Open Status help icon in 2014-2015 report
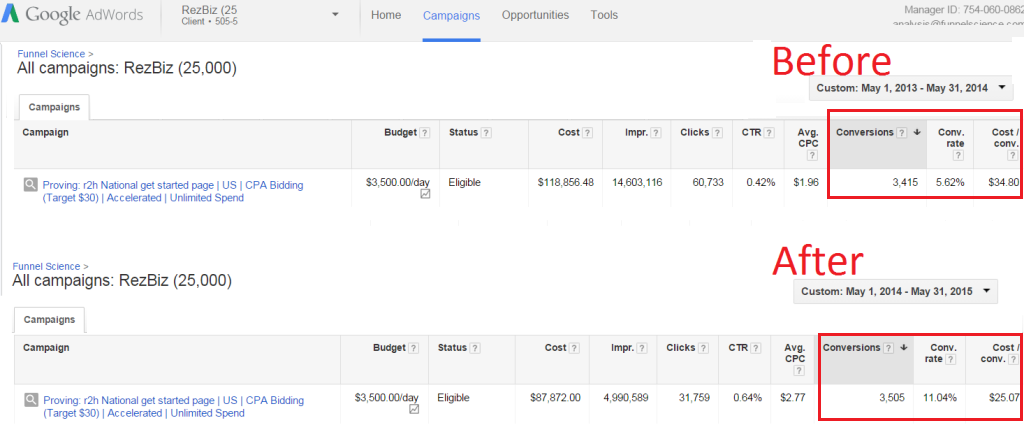 click(x=475, y=348)
